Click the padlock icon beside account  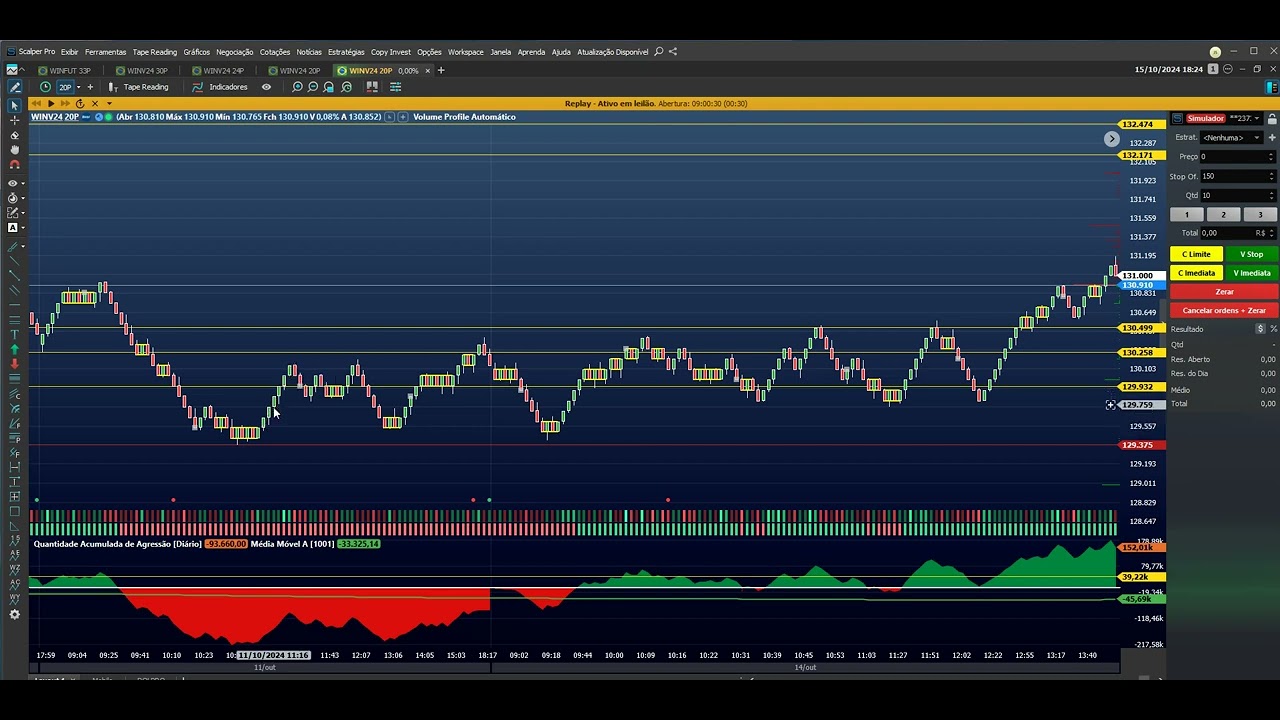pos(1272,119)
